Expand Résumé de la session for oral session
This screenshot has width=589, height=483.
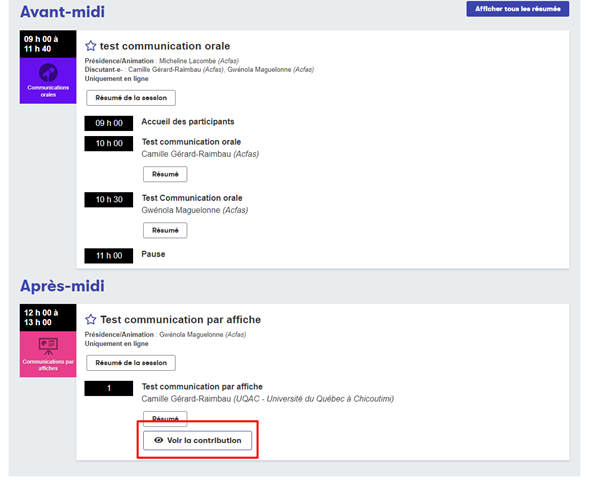[131, 98]
